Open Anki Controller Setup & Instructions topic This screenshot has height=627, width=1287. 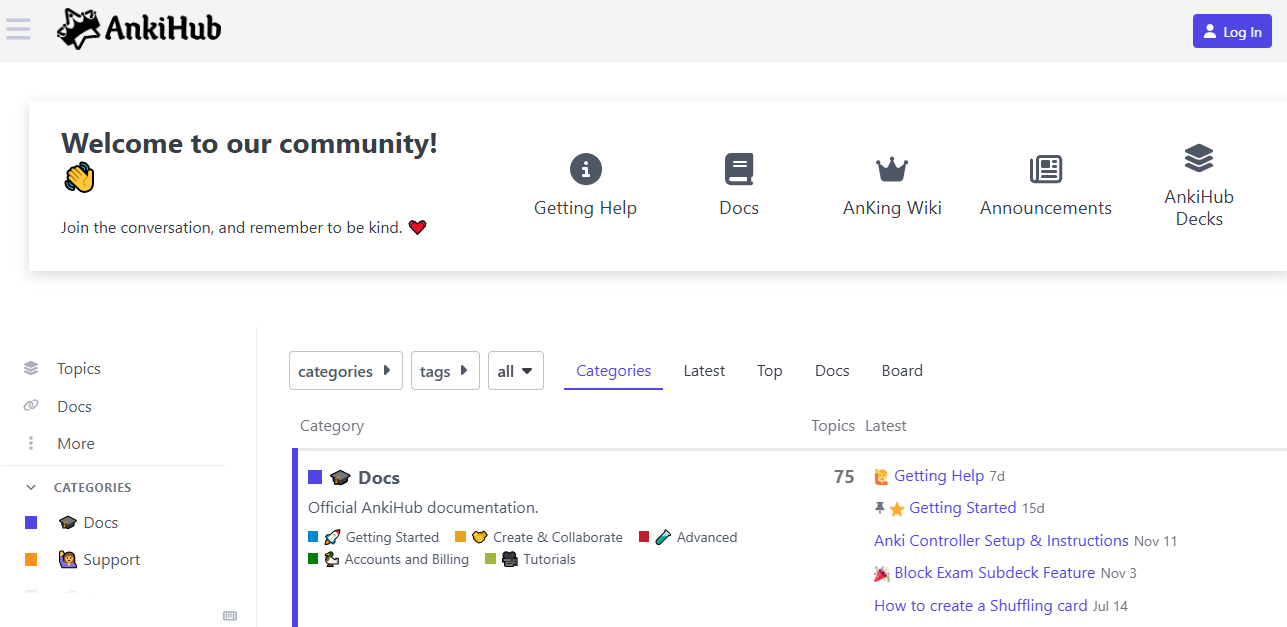(x=1001, y=541)
